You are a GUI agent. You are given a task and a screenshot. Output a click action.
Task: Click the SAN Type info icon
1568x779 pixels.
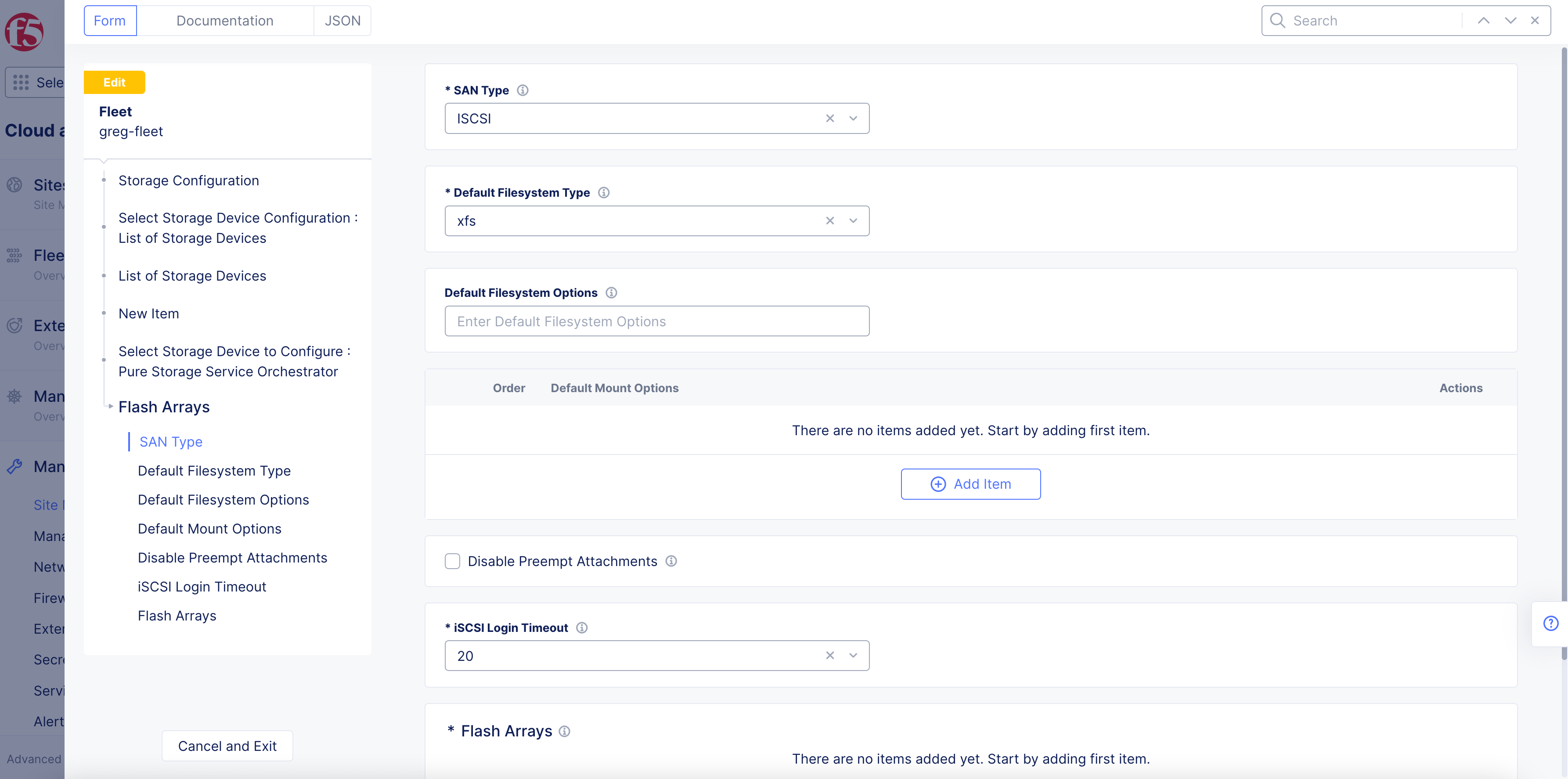click(522, 90)
